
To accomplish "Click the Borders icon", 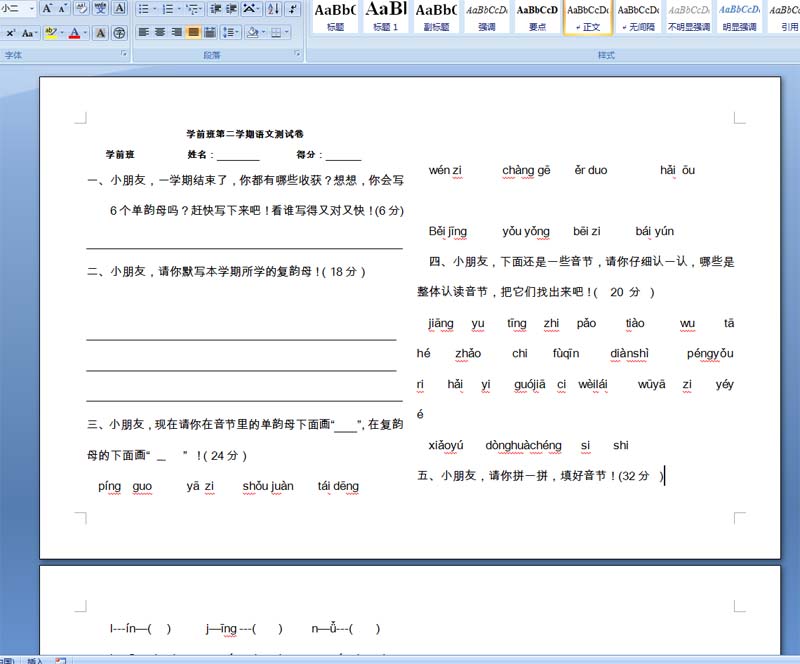I will tap(276, 33).
